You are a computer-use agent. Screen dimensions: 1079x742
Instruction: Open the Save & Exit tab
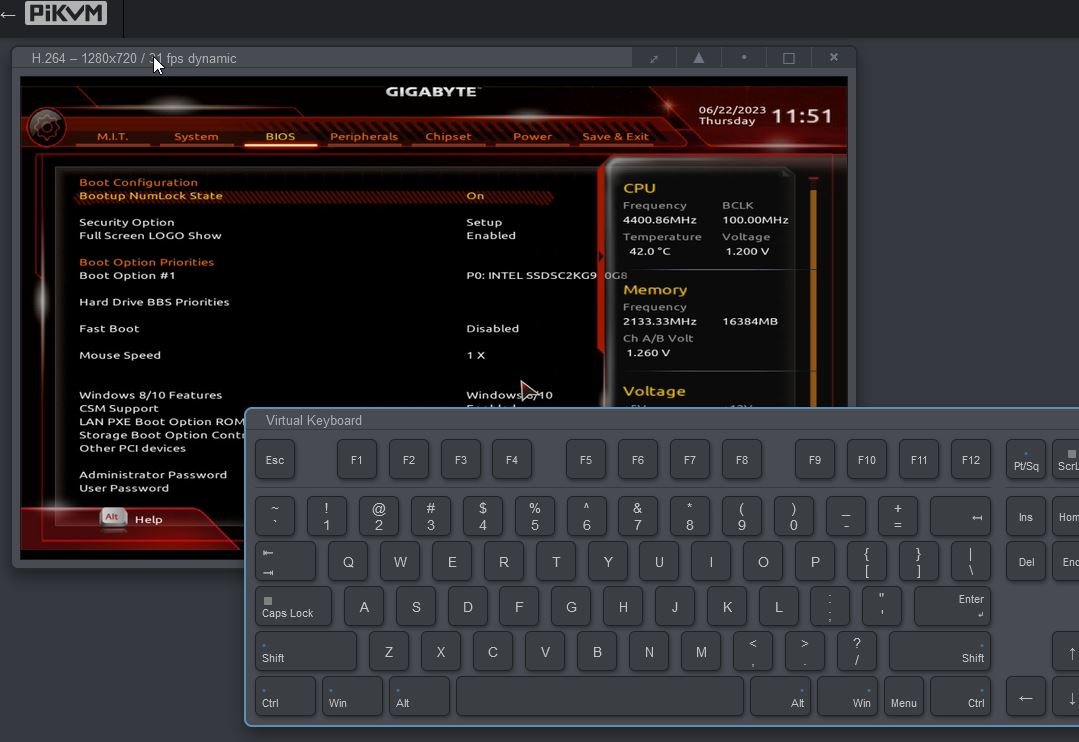coord(615,136)
